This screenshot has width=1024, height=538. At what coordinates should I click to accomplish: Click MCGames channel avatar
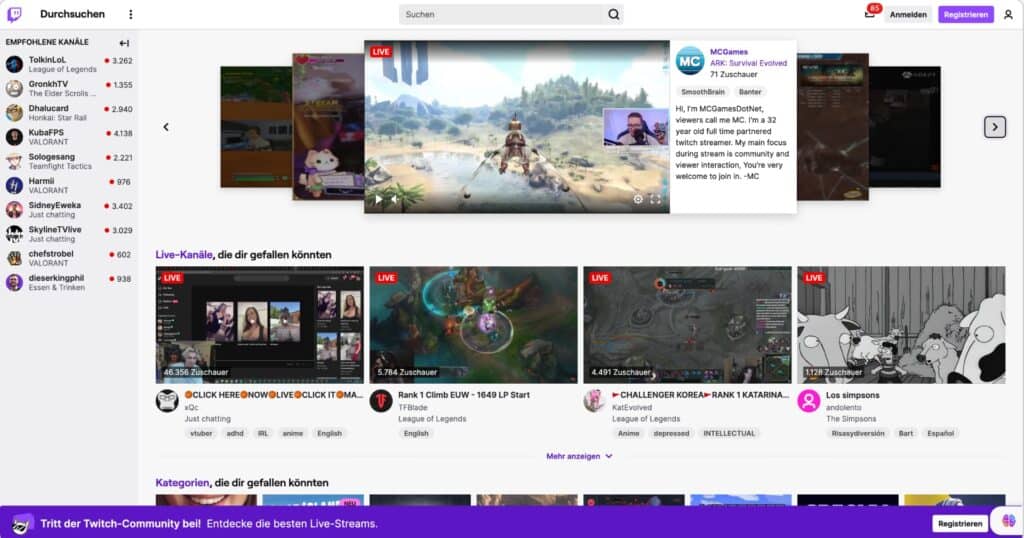click(x=690, y=62)
